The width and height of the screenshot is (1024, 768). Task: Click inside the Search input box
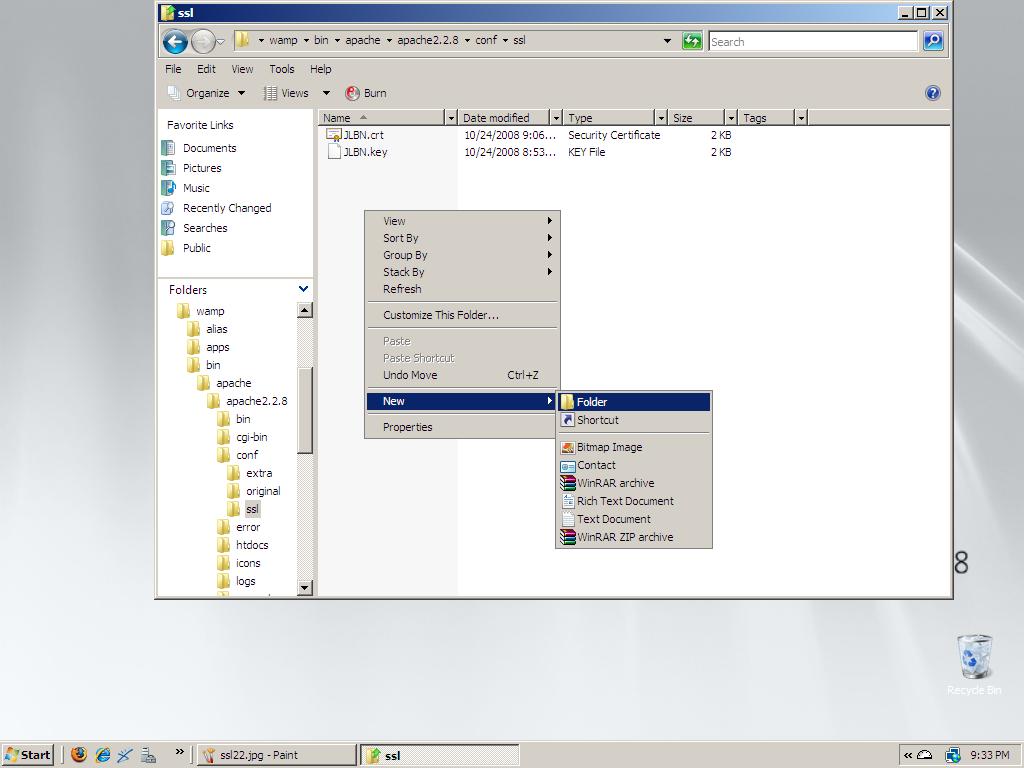[812, 41]
